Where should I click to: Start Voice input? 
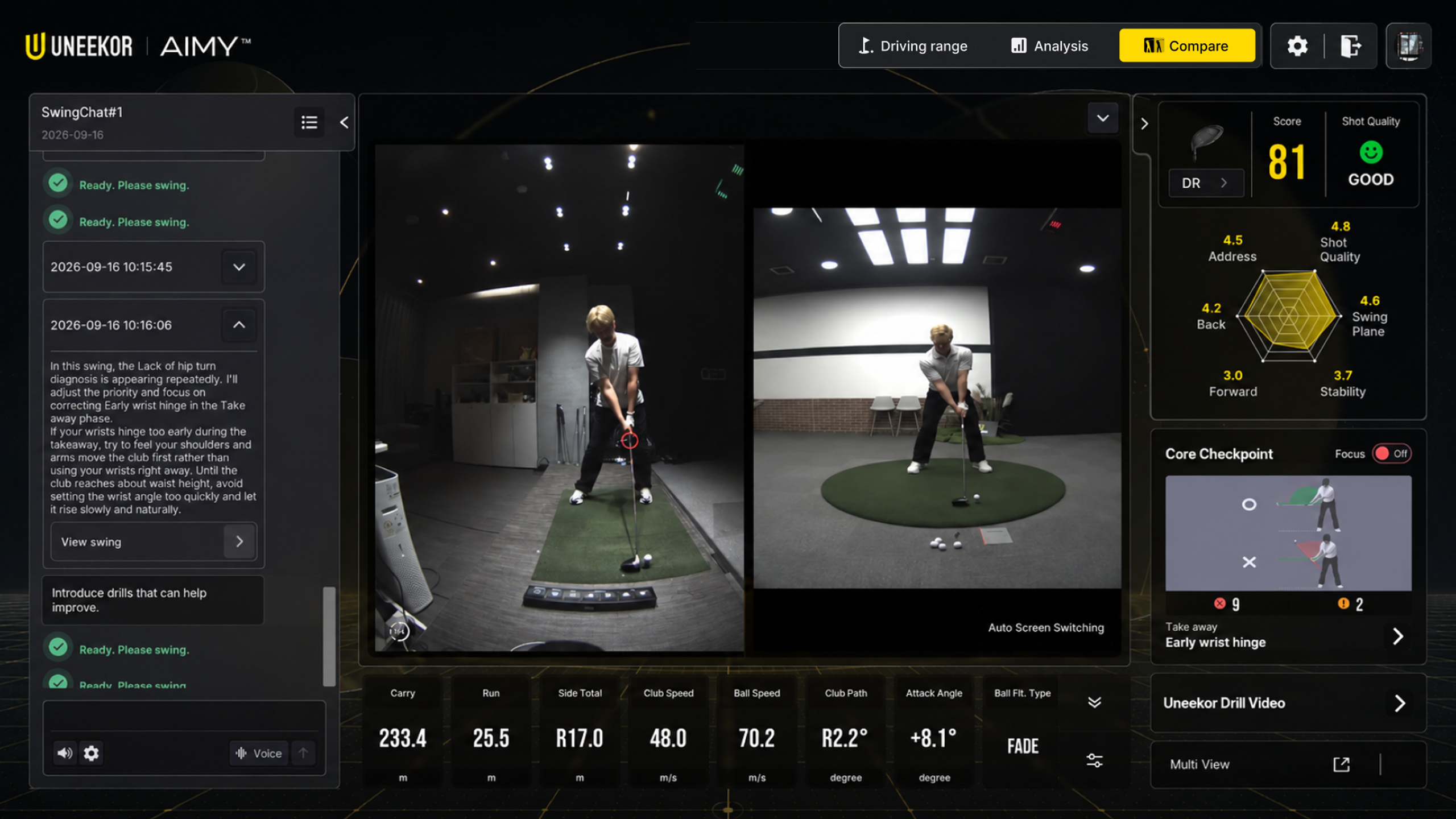coord(259,753)
